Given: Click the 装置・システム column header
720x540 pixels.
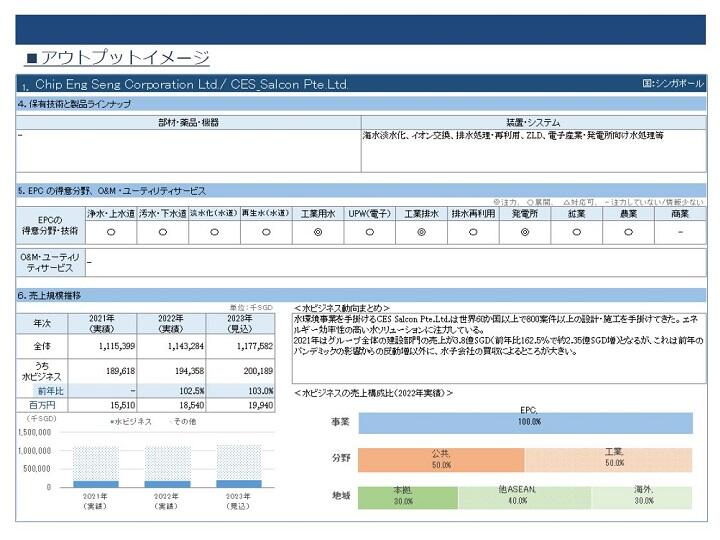Looking at the screenshot, I should click(x=534, y=123).
